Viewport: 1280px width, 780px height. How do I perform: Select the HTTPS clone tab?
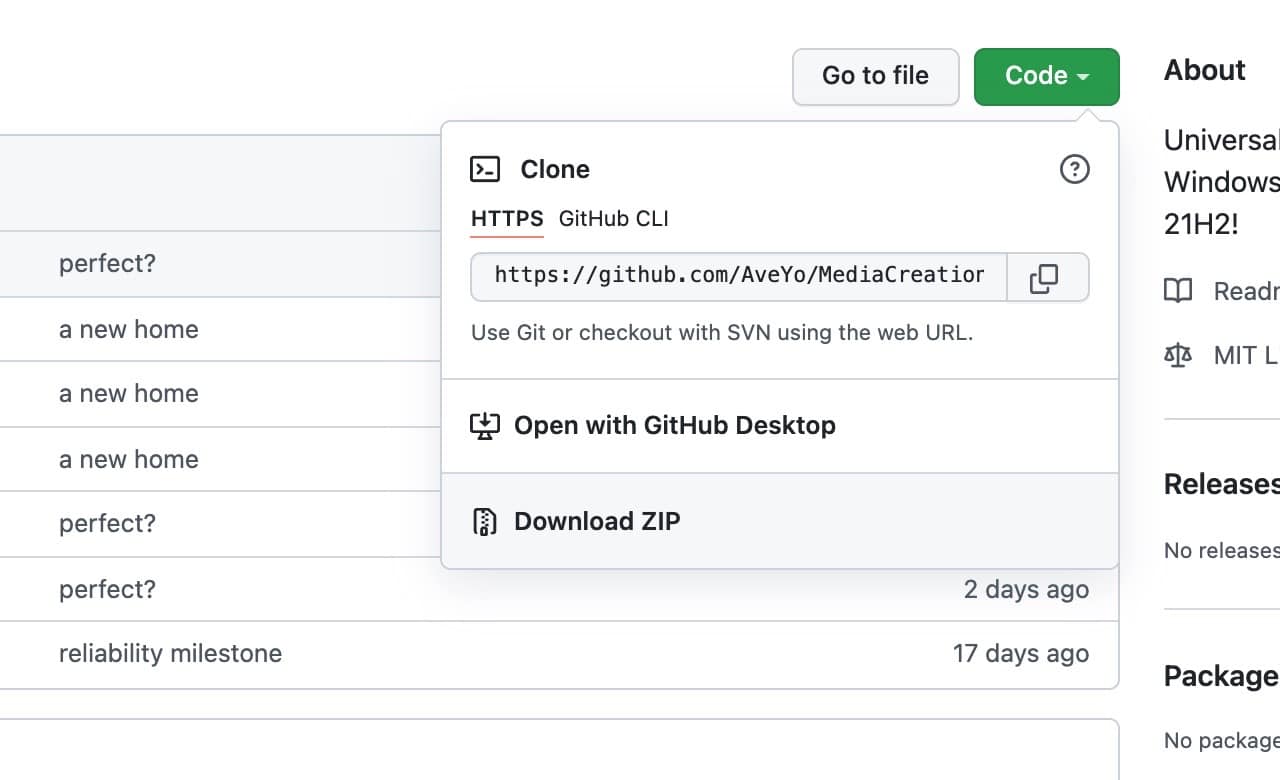click(x=507, y=219)
